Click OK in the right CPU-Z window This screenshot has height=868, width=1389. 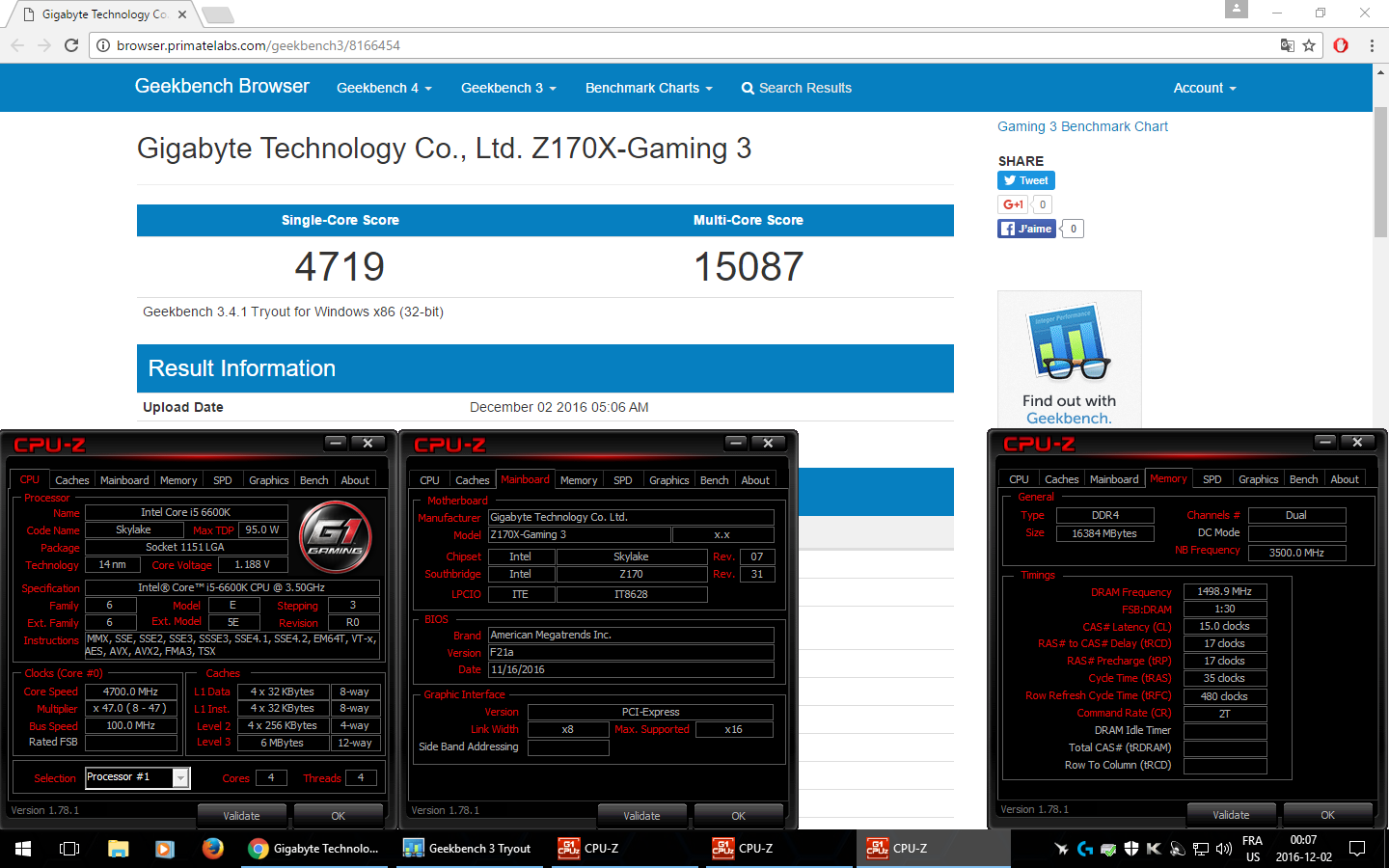[1328, 815]
